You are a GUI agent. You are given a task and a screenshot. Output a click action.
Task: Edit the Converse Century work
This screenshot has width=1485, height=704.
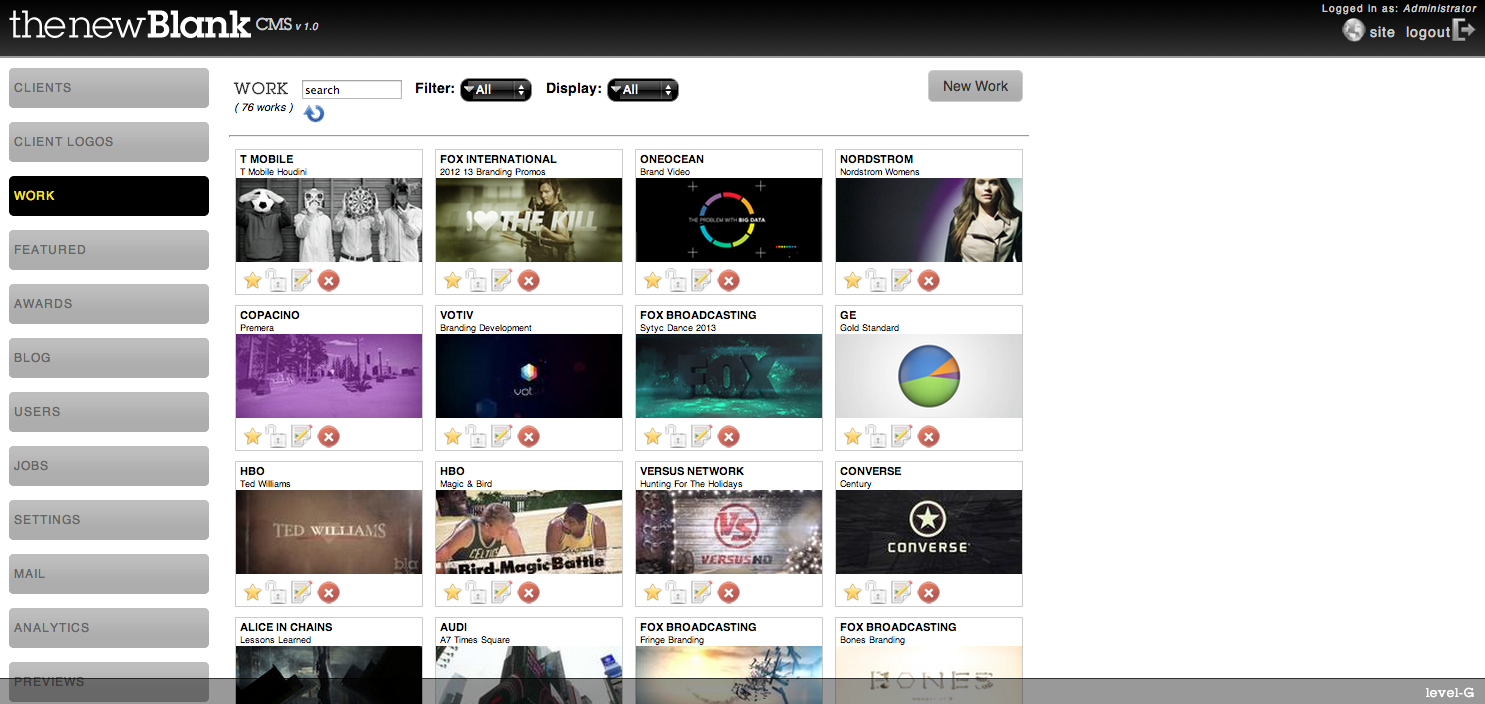902,592
